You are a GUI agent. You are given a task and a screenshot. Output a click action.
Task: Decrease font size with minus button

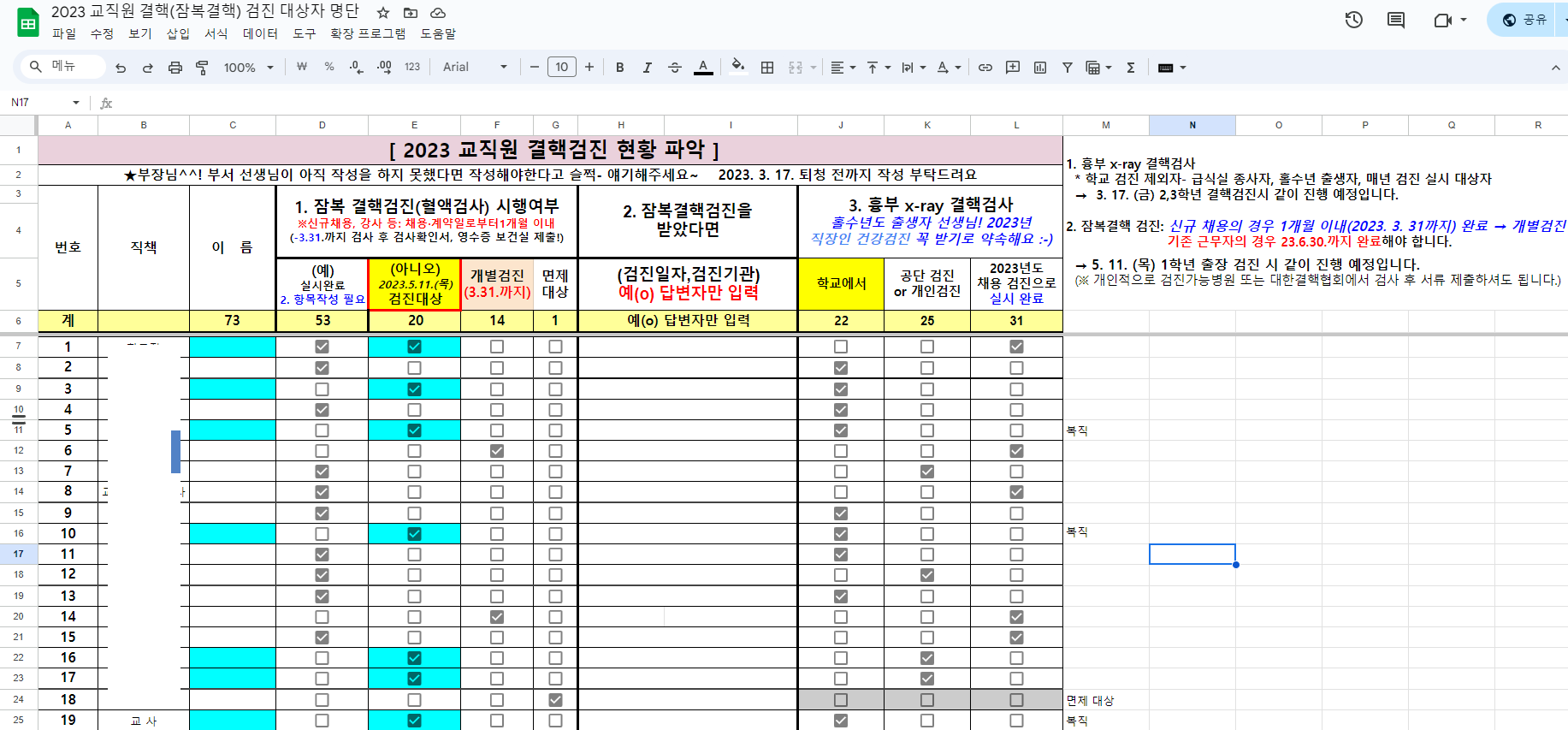coord(535,68)
